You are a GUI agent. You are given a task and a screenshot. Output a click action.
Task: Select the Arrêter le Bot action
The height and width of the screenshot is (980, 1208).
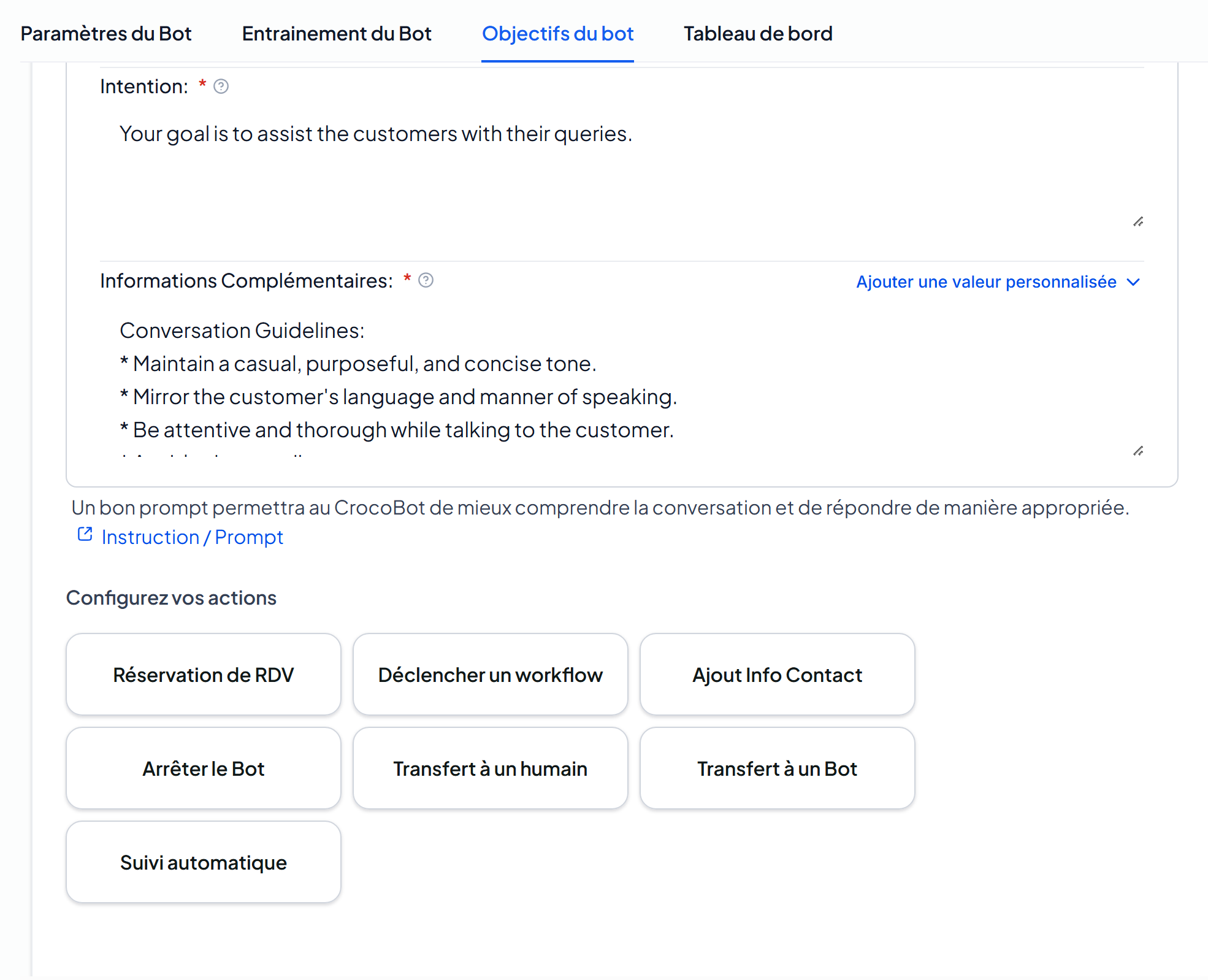point(204,768)
